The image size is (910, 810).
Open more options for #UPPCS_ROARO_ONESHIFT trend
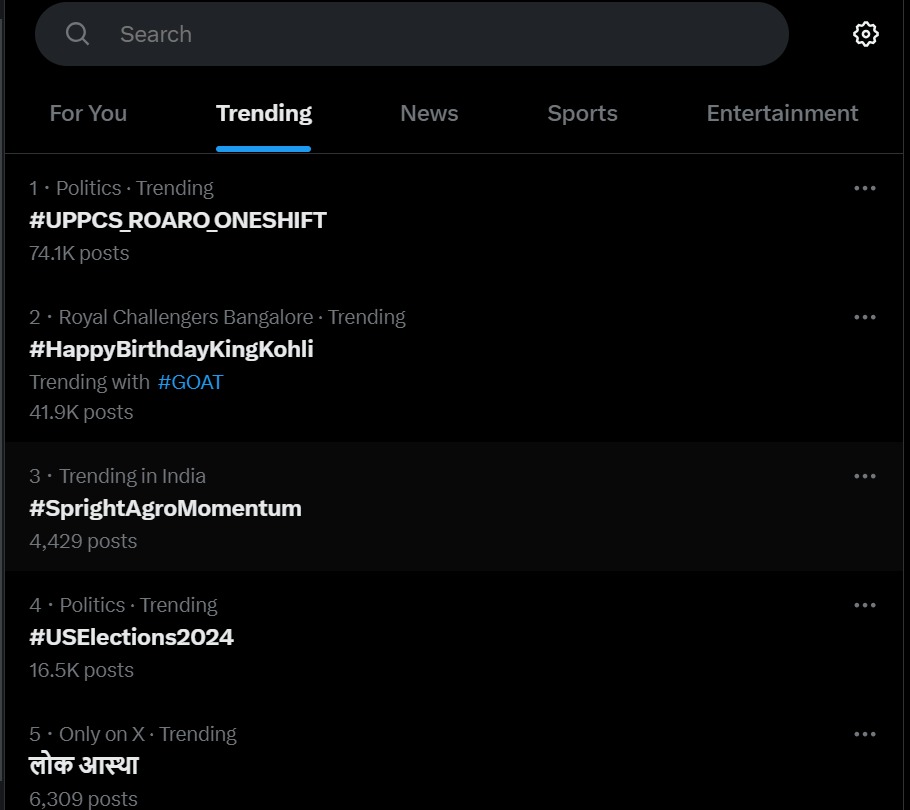pos(865,188)
